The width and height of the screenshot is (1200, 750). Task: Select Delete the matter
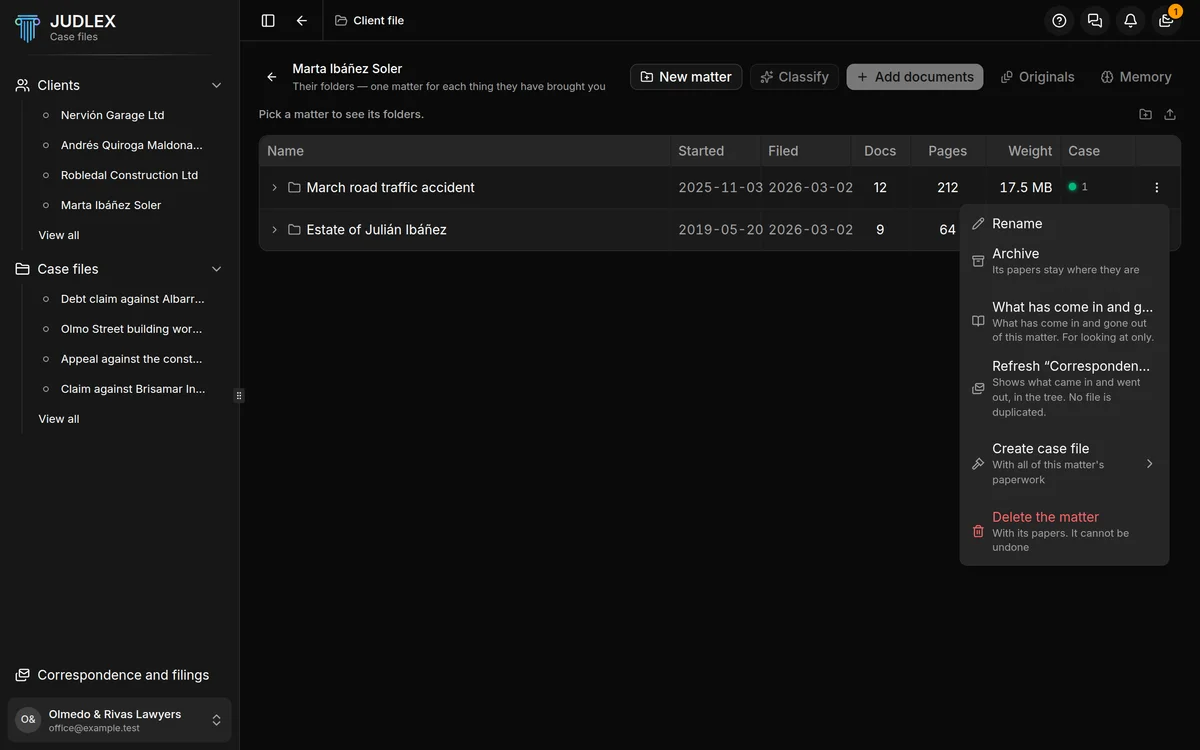click(1064, 532)
